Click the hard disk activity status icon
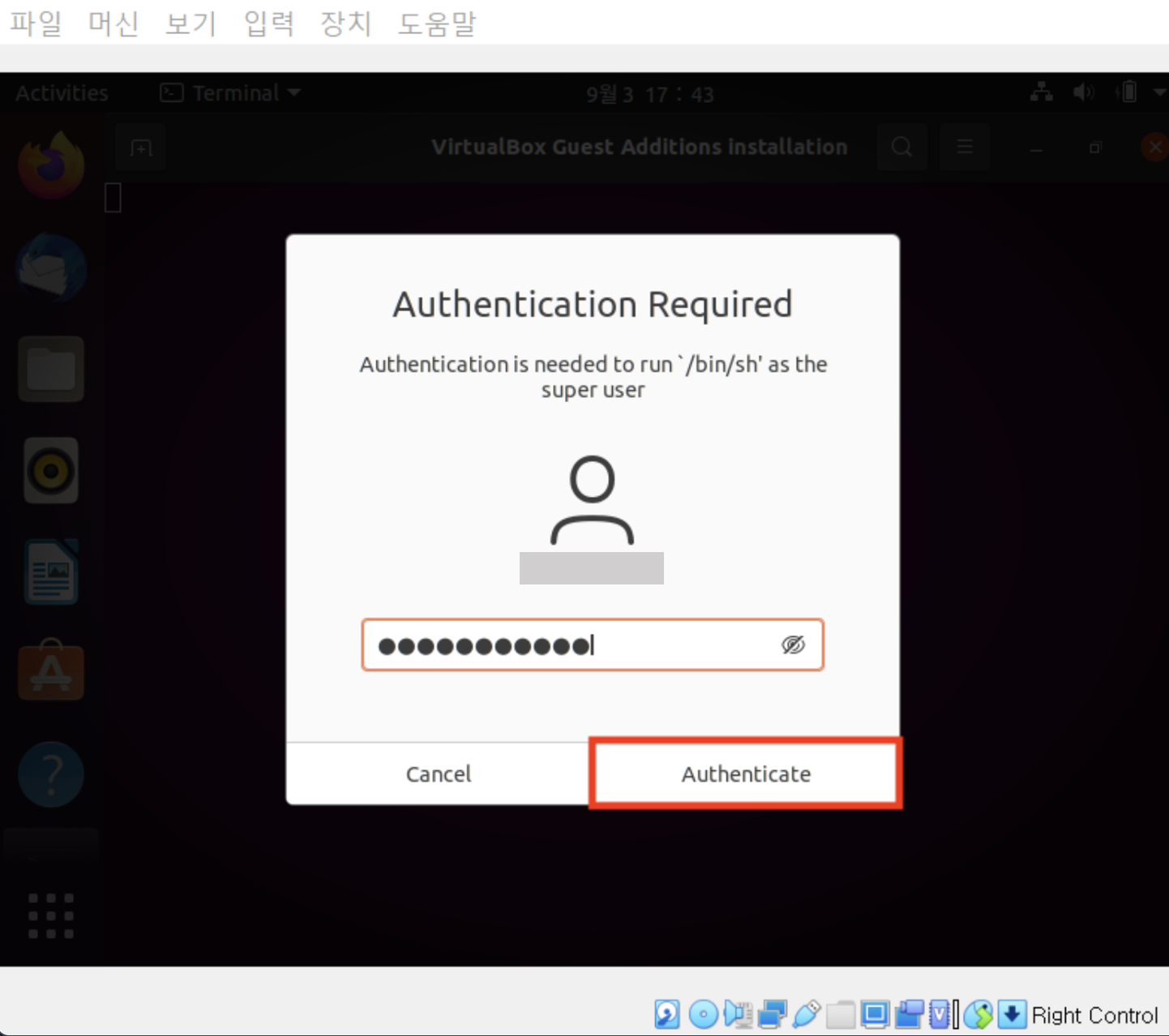 tap(667, 1014)
